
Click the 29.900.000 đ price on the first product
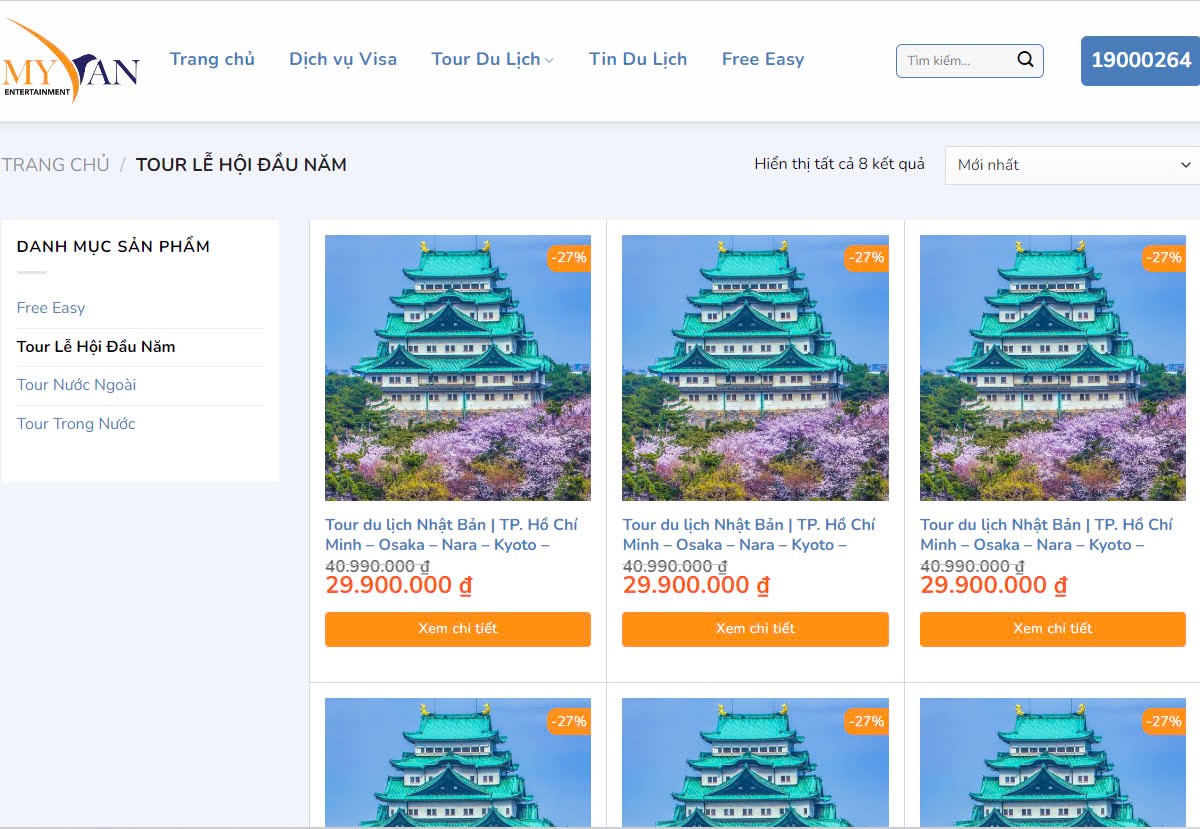(x=399, y=586)
